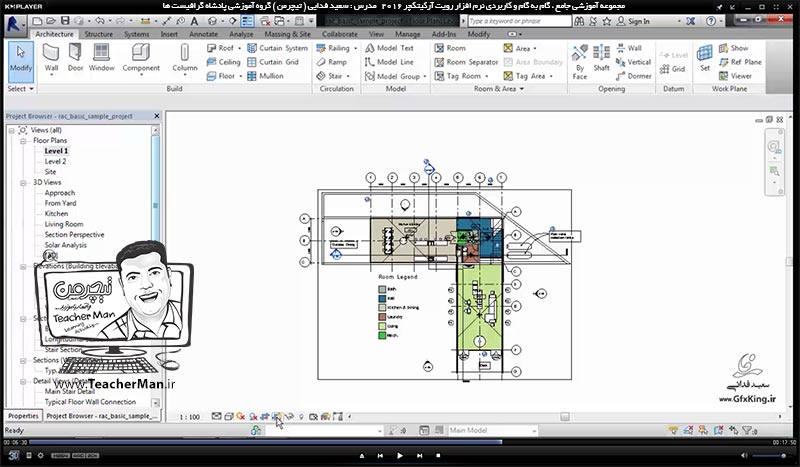Screen dimensions: 800x467
Task: Click Sign In
Action: (638, 21)
